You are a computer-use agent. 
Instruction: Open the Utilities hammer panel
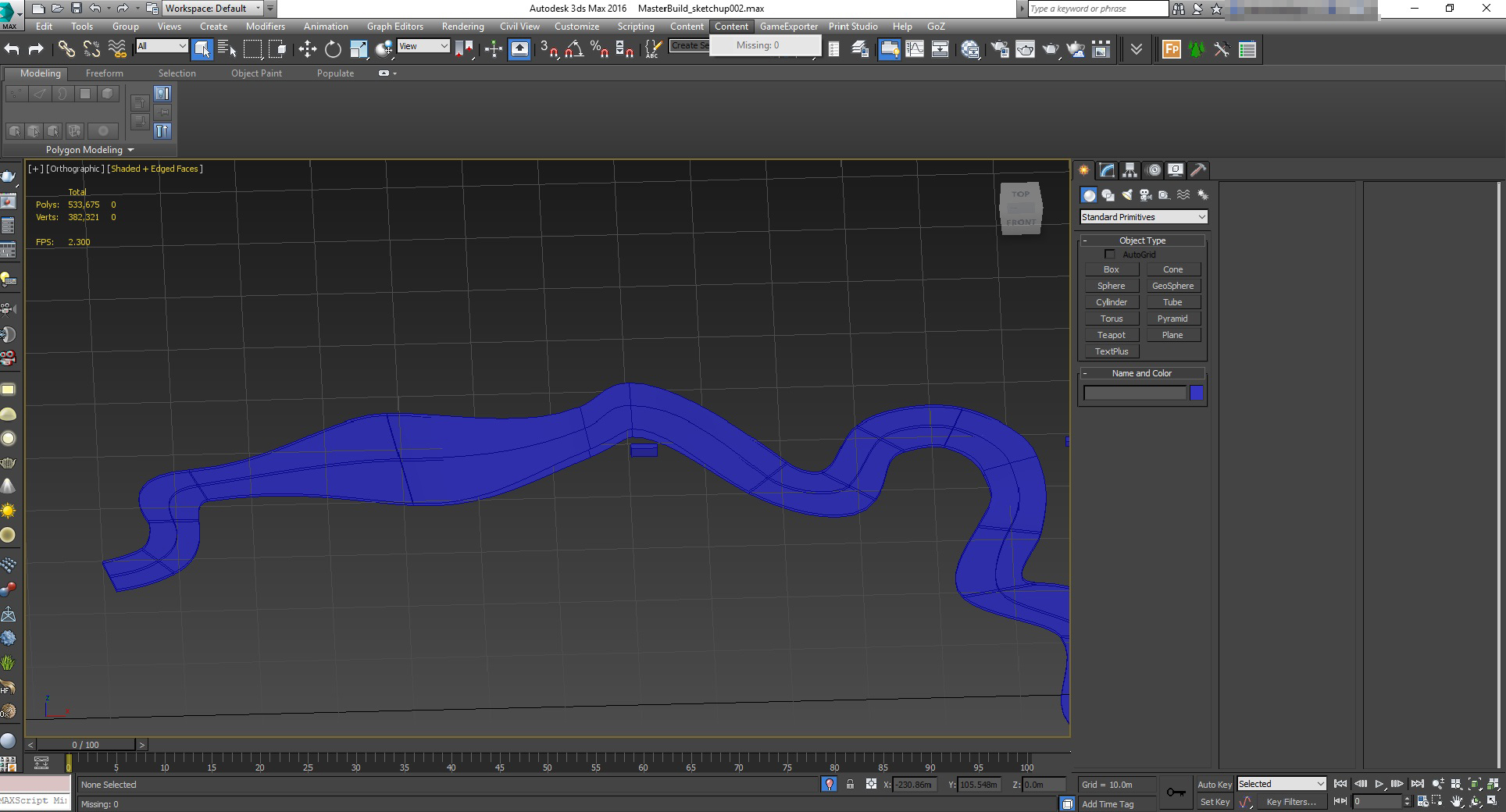pyautogui.click(x=1198, y=170)
